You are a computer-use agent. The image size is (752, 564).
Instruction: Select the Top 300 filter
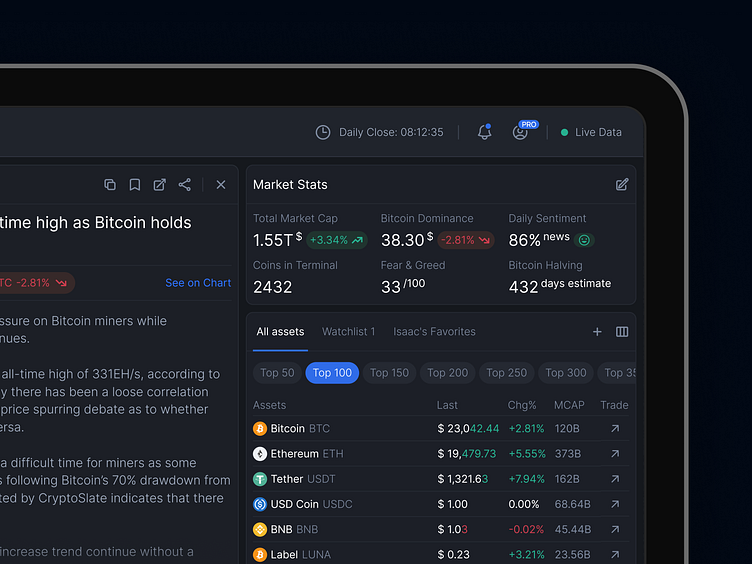pos(566,373)
